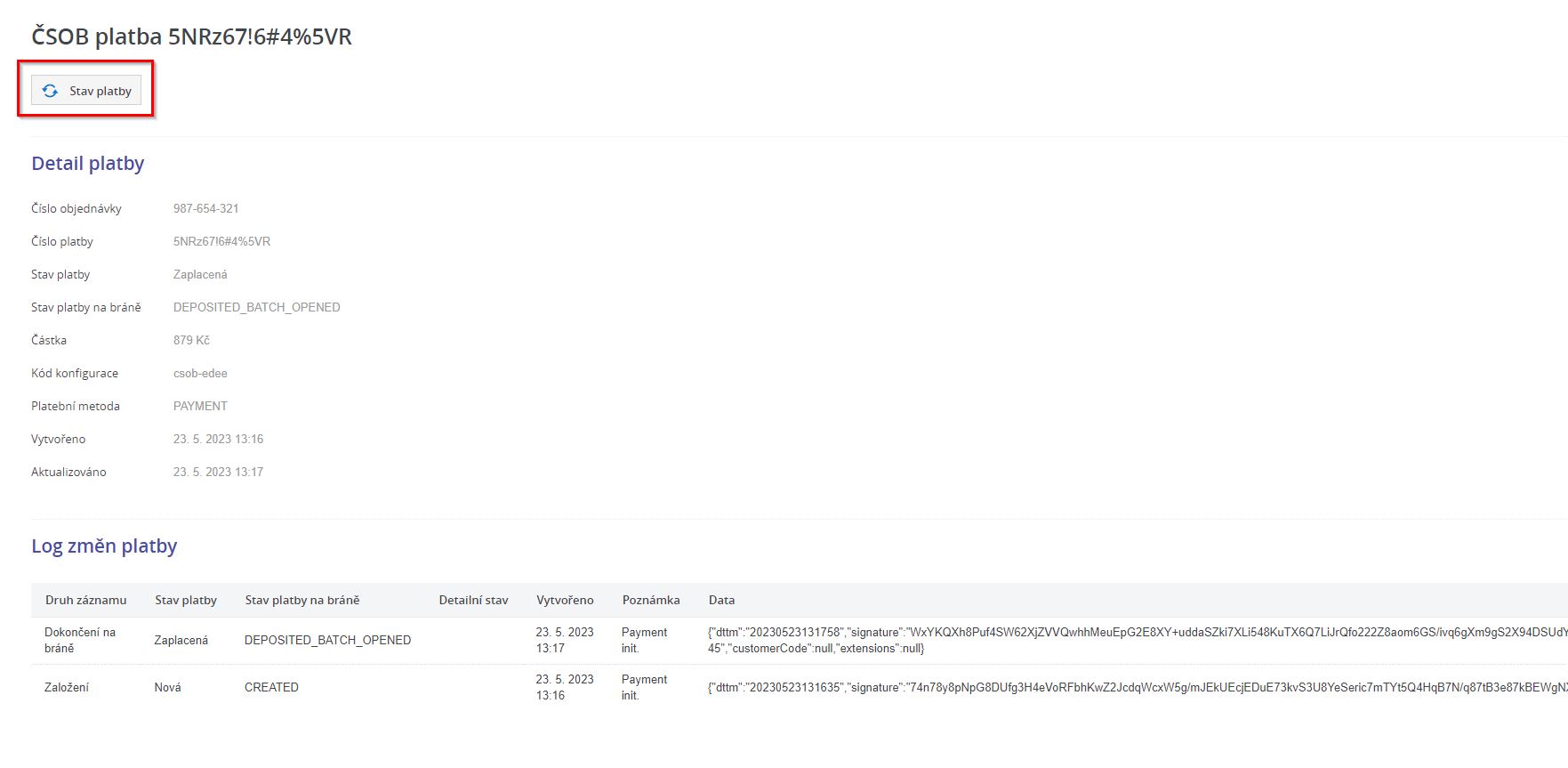Open the Dokončení na bráně log row
This screenshot has width=1568, height=768.
click(x=80, y=640)
